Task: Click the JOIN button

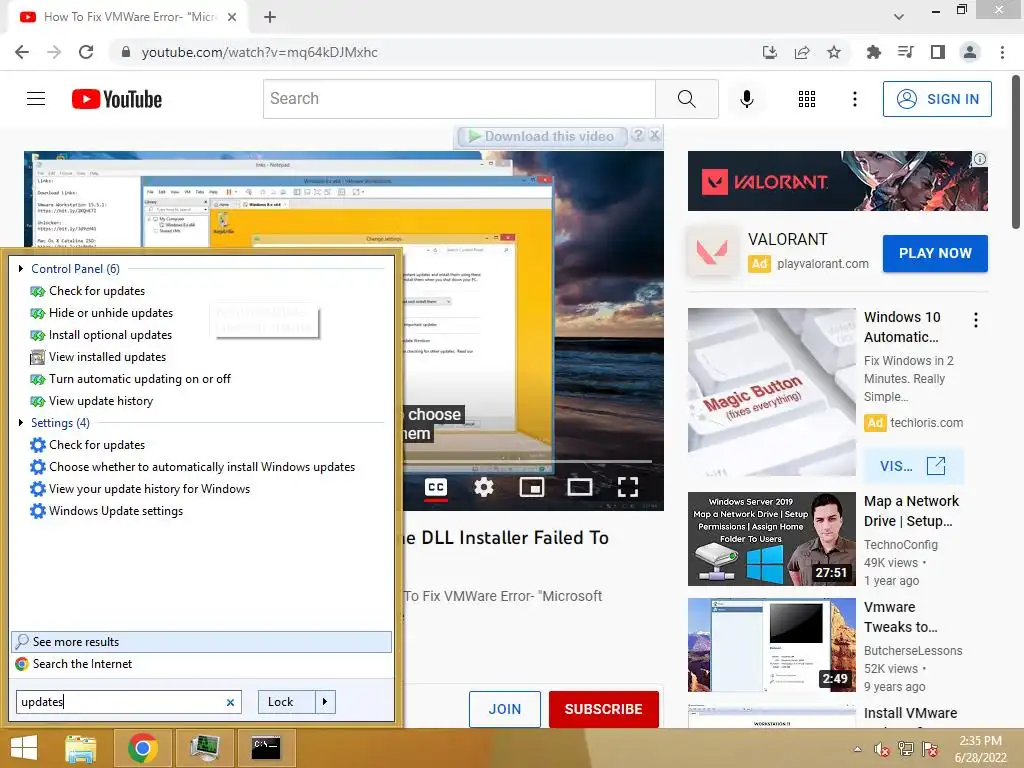Action: pos(505,709)
